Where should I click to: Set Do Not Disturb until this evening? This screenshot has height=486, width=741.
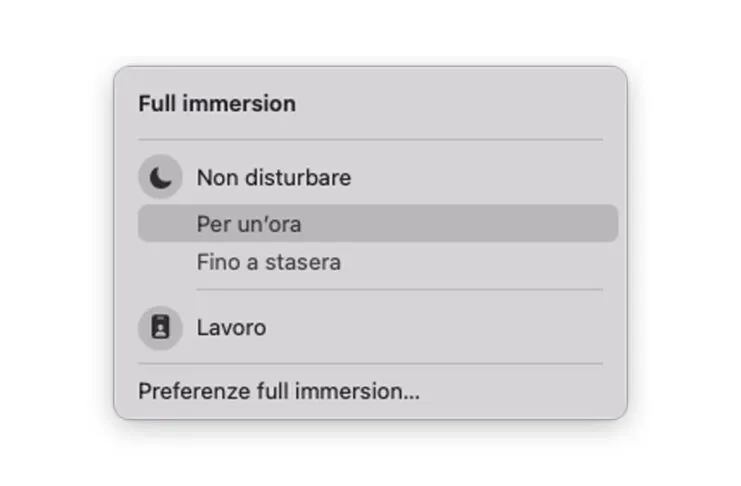point(269,262)
